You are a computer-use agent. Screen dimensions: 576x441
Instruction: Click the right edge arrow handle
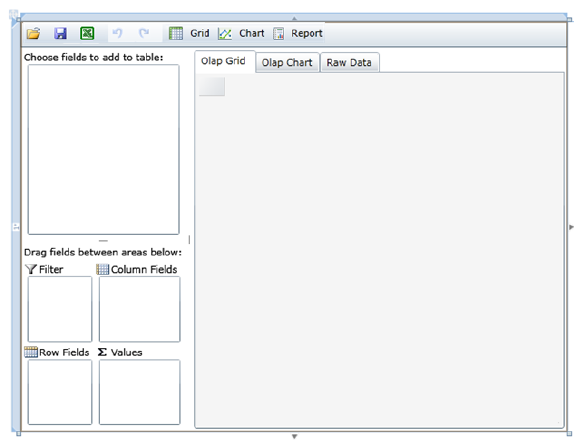click(571, 227)
